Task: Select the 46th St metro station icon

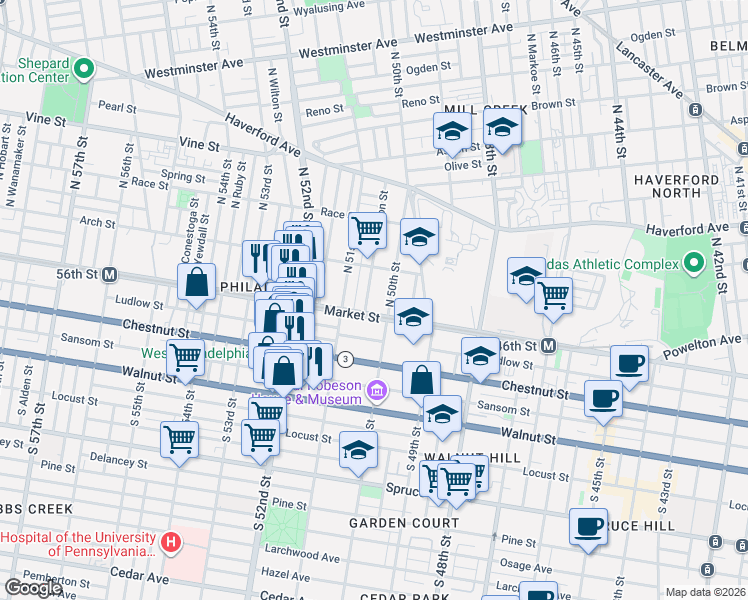Action: pyautogui.click(x=549, y=346)
